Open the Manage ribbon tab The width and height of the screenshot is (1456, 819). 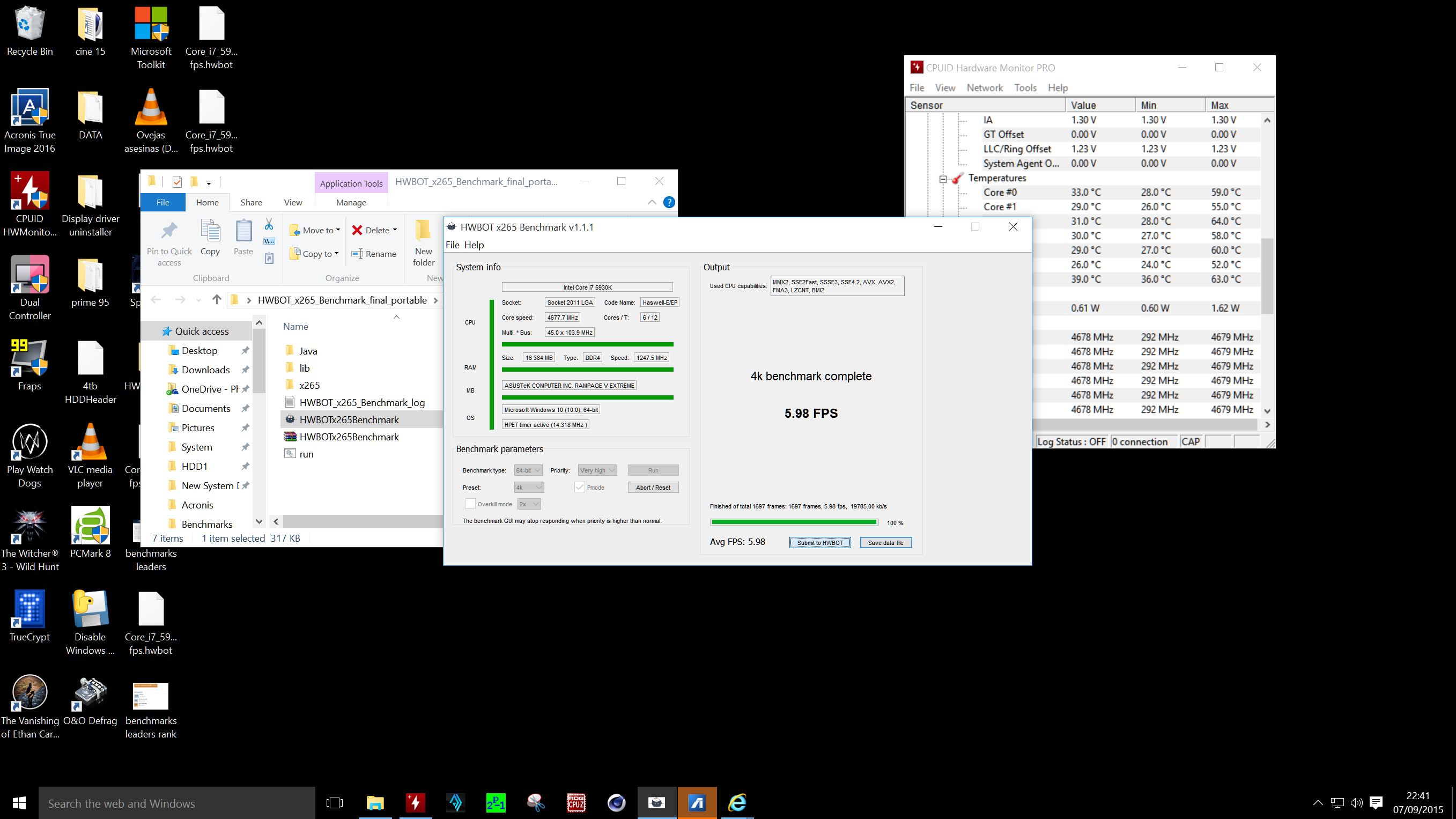pos(351,202)
